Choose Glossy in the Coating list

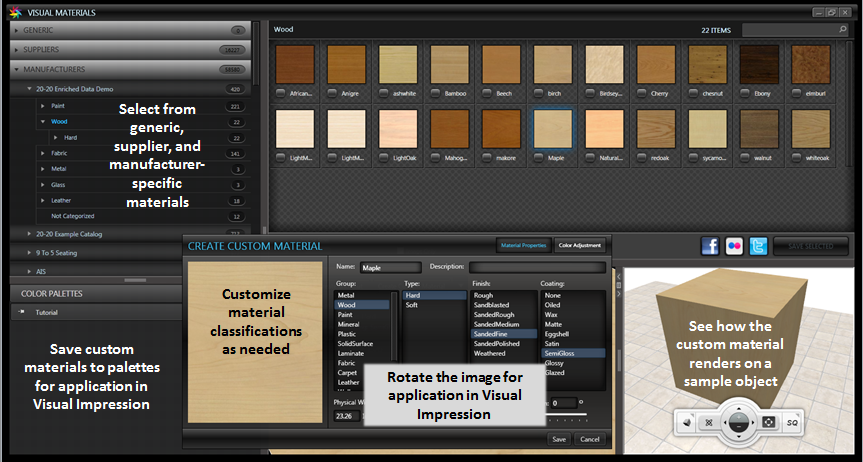[x=554, y=363]
